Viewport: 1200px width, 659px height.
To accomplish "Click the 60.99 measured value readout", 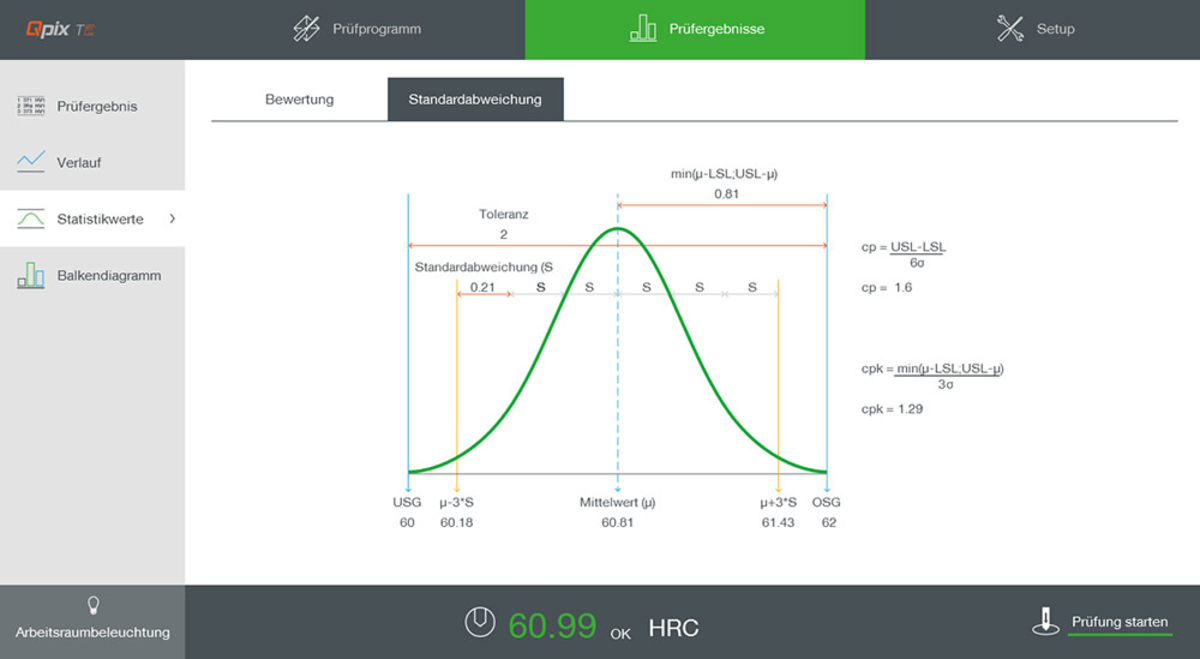I will [x=552, y=625].
